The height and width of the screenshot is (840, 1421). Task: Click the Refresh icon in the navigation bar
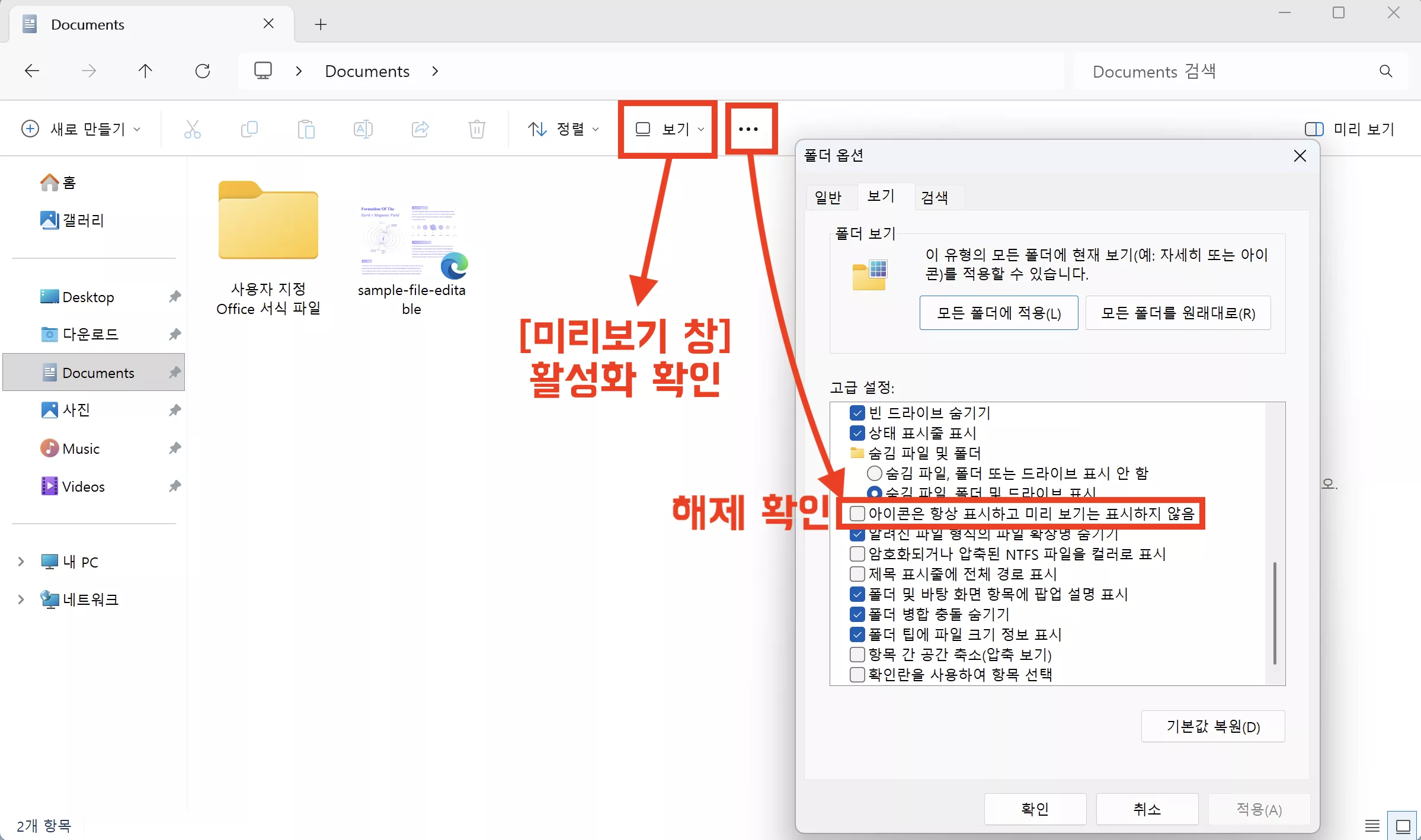click(203, 70)
